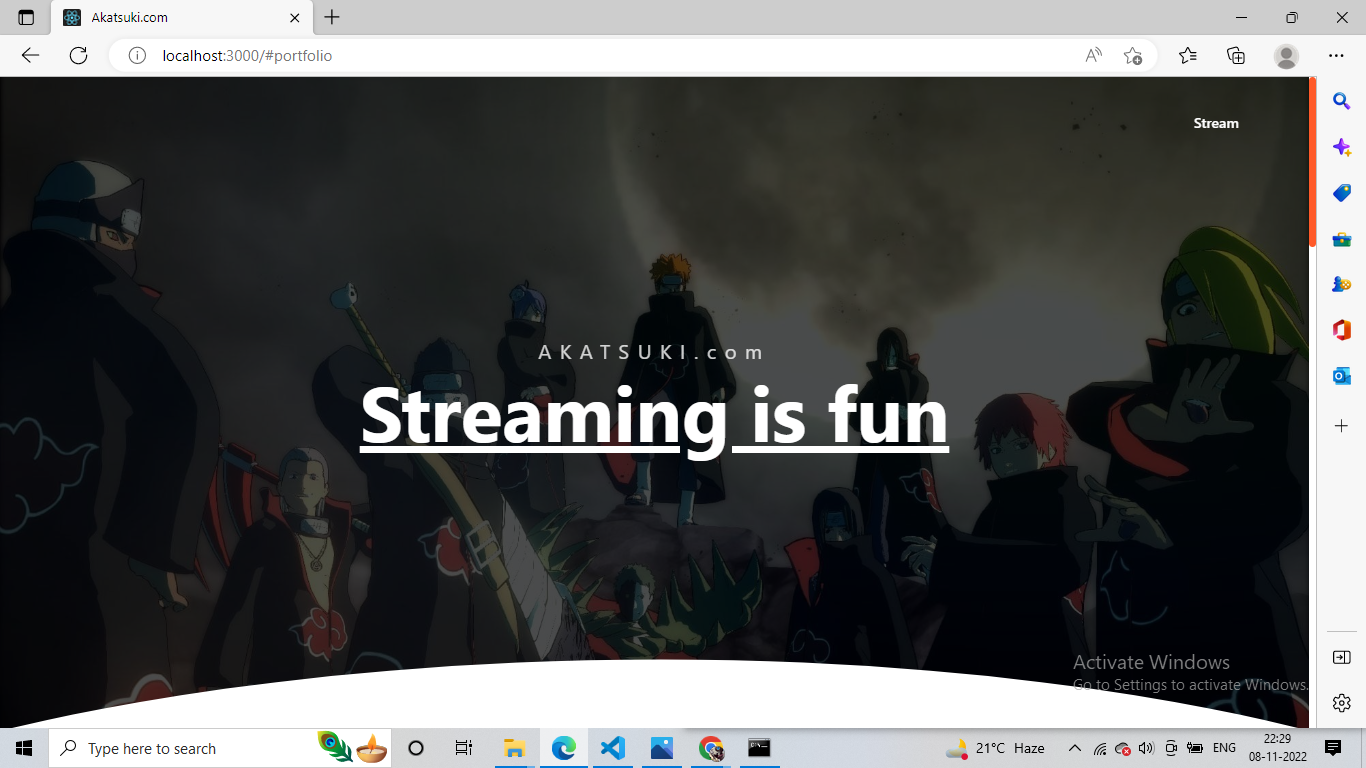Open Visual Studio Code from the taskbar
Image resolution: width=1366 pixels, height=768 pixels.
point(612,748)
